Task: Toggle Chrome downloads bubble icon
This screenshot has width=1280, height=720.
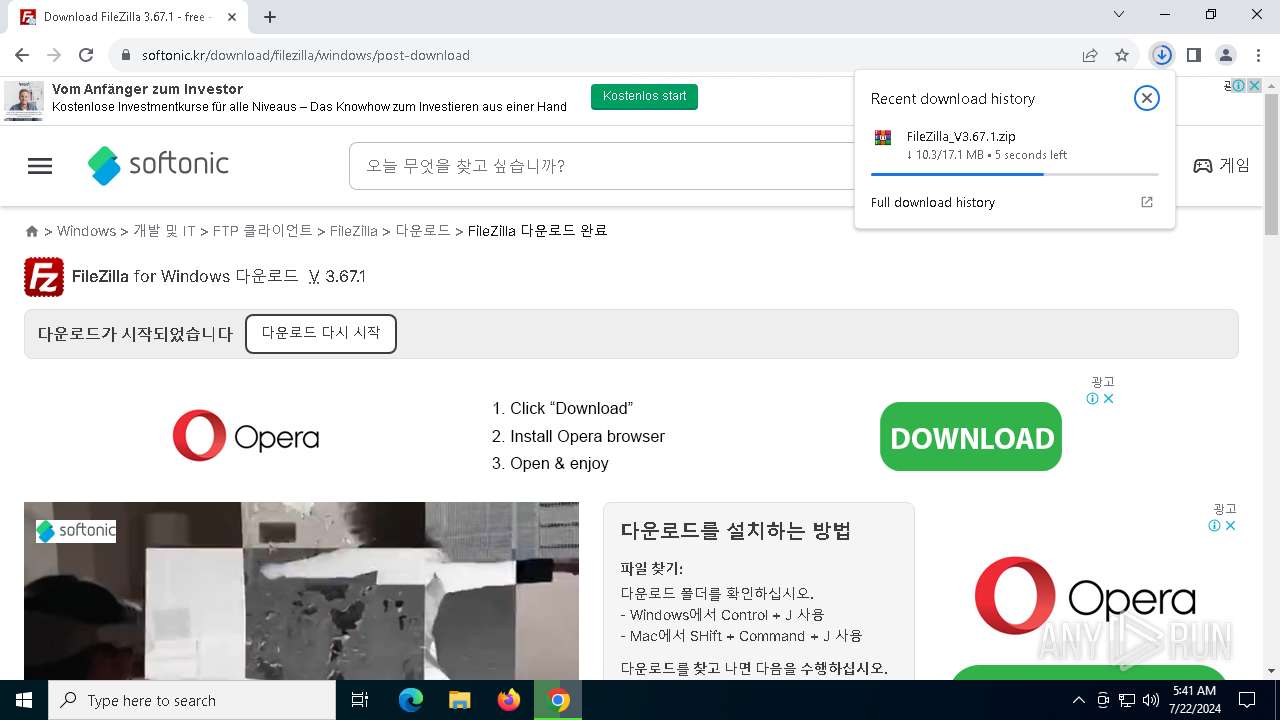Action: [1162, 55]
